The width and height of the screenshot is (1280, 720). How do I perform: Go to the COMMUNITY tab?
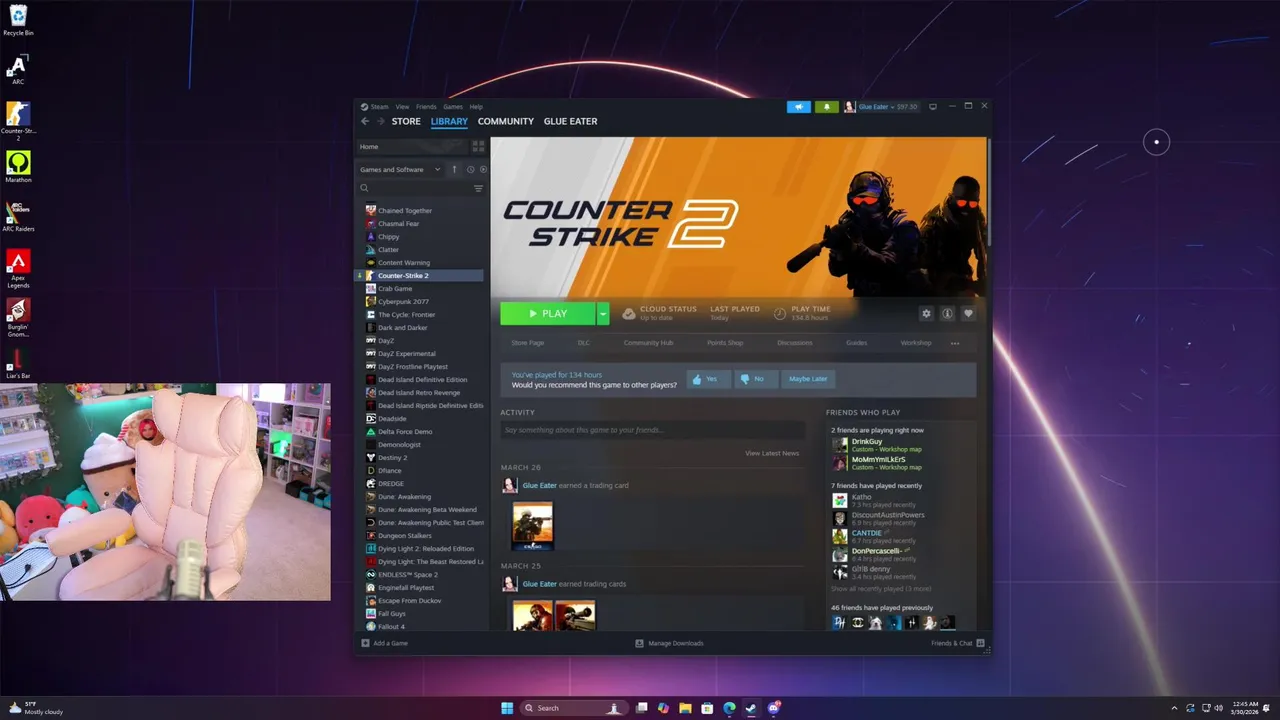(505, 121)
